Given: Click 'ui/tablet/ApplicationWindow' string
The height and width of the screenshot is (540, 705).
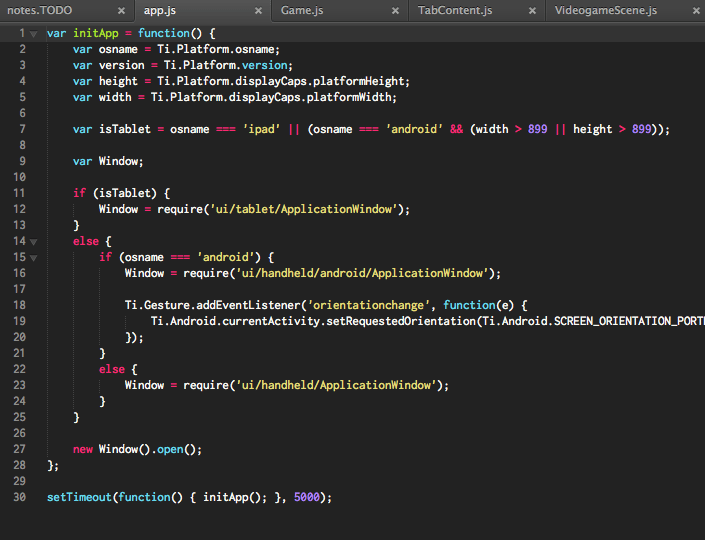Looking at the screenshot, I should coord(303,209).
